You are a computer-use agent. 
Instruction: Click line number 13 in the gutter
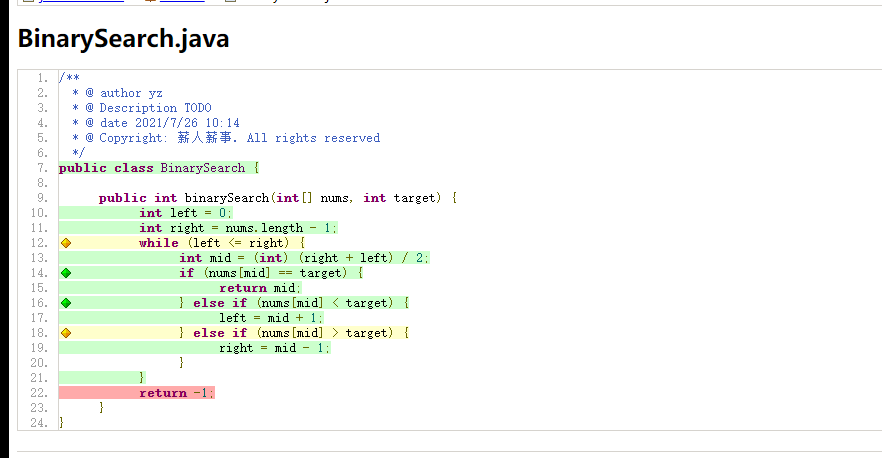coord(39,258)
